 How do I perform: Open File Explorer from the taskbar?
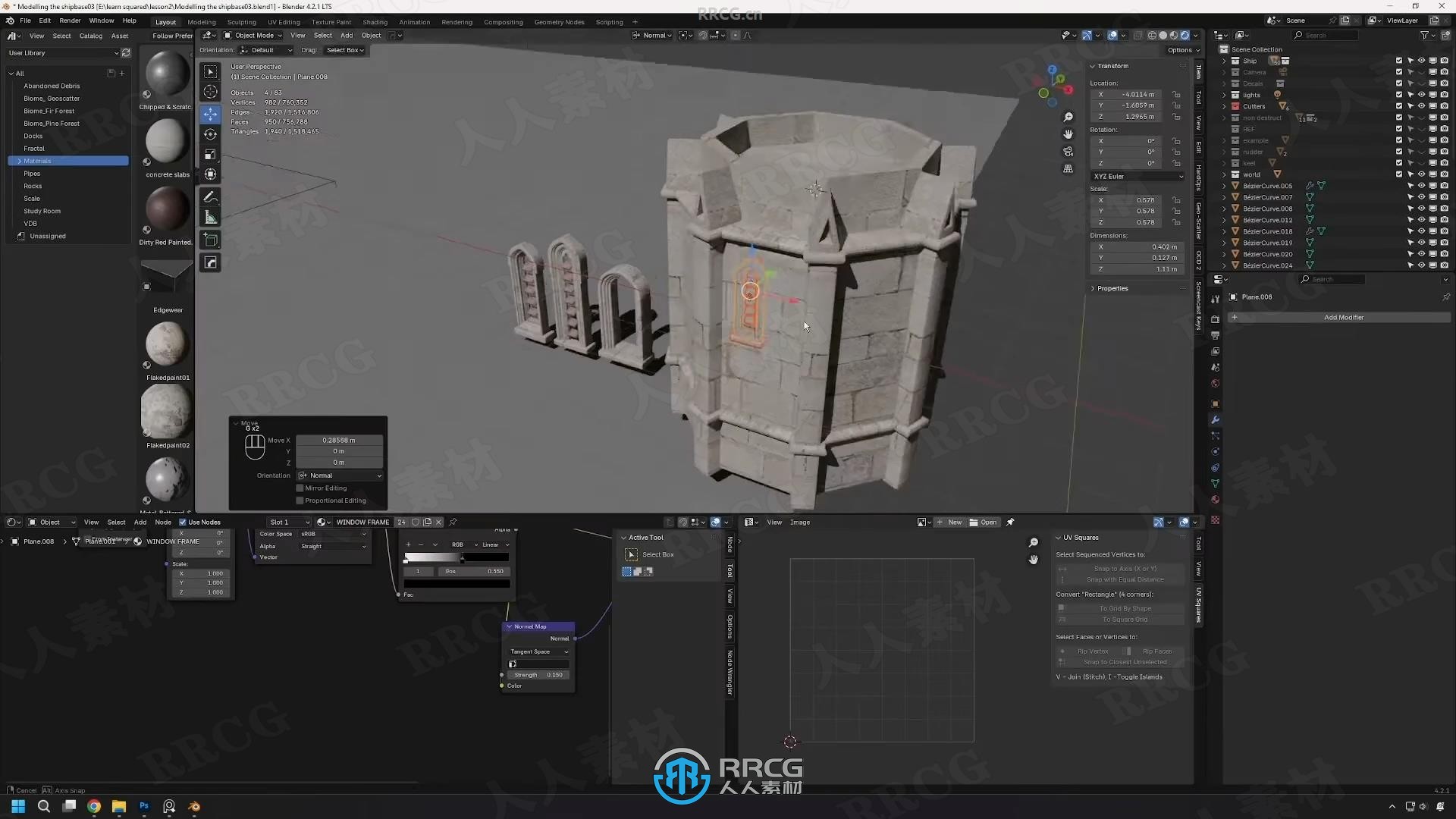tap(119, 806)
